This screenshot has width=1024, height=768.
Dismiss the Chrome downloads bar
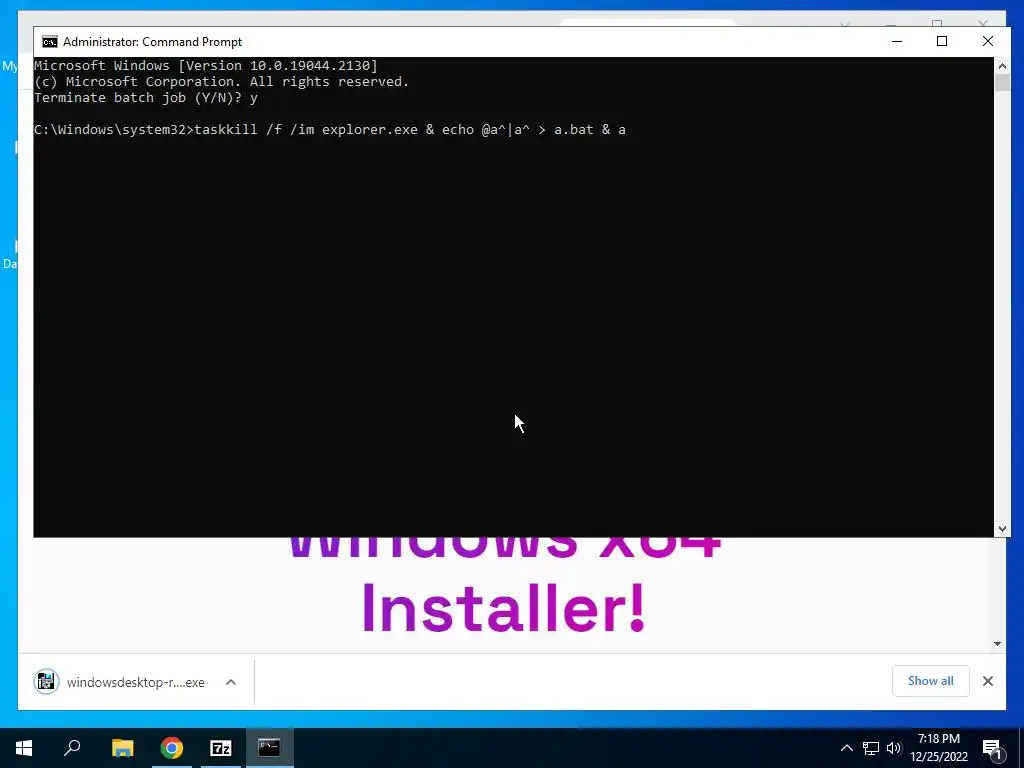pyautogui.click(x=987, y=681)
